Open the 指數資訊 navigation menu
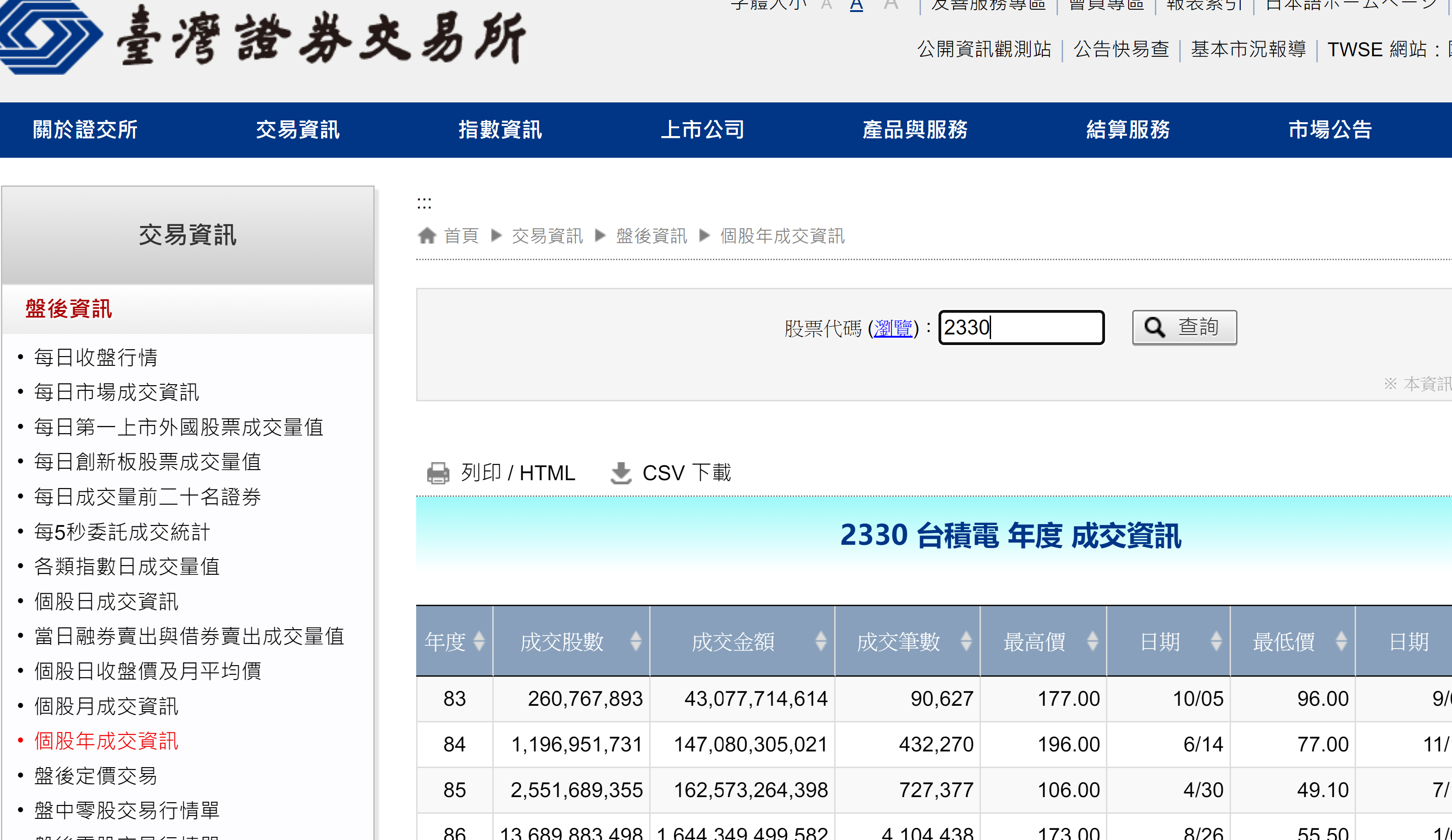The height and width of the screenshot is (840, 1452). (x=500, y=130)
